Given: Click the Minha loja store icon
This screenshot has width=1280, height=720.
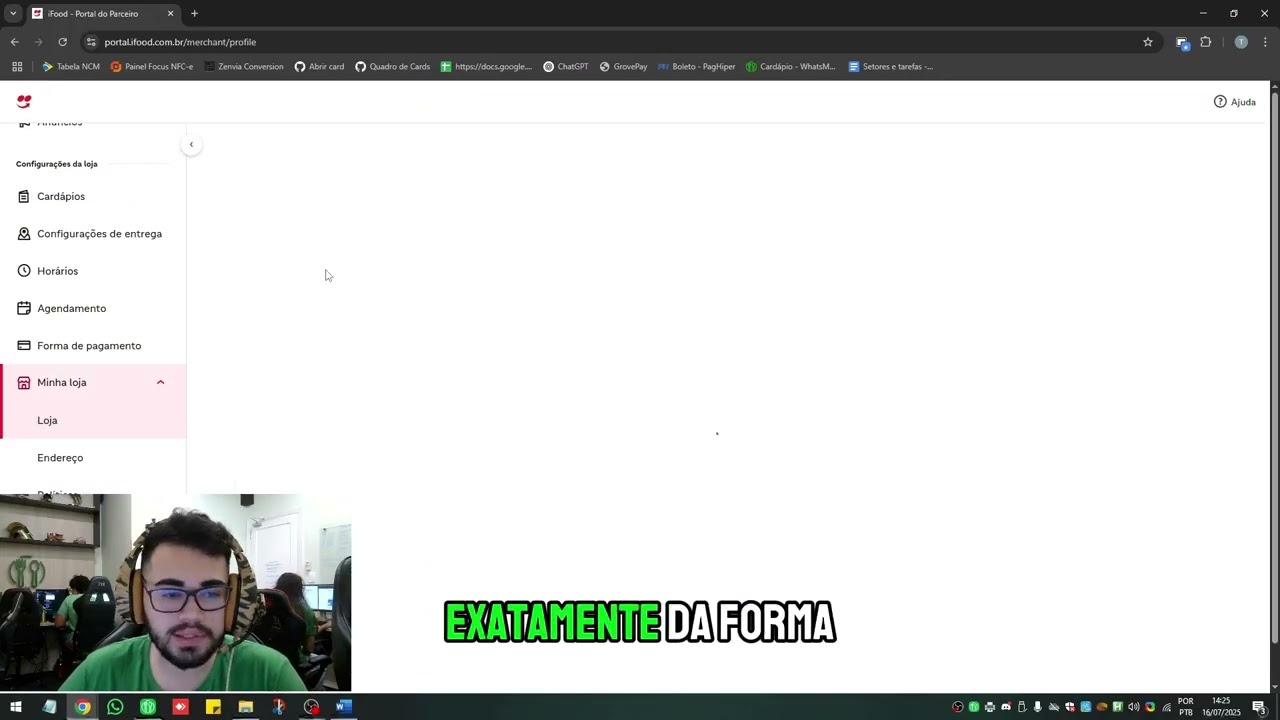Looking at the screenshot, I should 24,383.
